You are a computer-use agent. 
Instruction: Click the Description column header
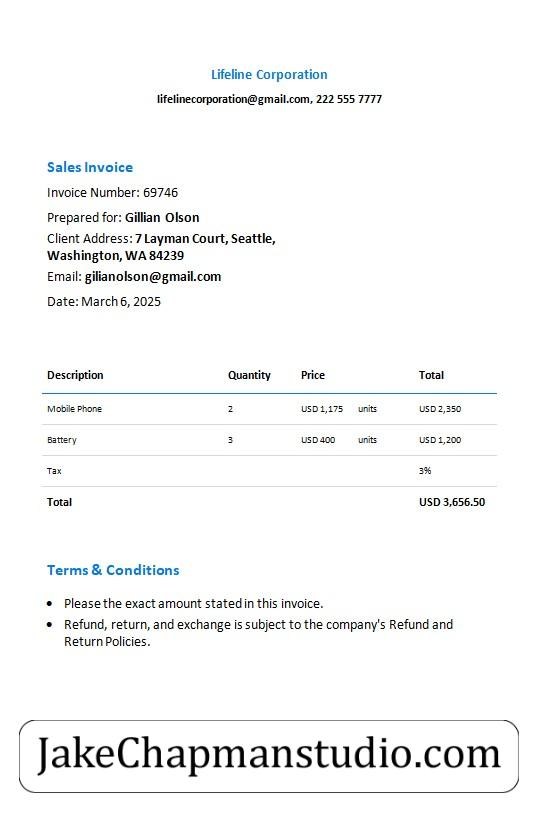click(x=75, y=375)
